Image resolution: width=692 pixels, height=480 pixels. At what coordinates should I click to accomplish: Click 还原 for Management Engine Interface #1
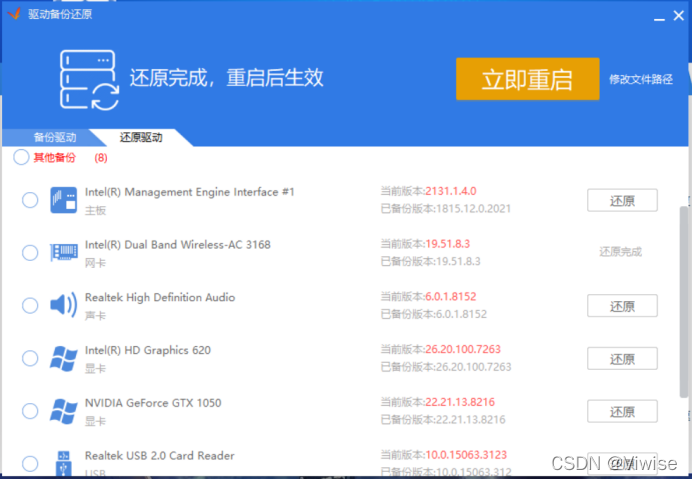coord(622,200)
